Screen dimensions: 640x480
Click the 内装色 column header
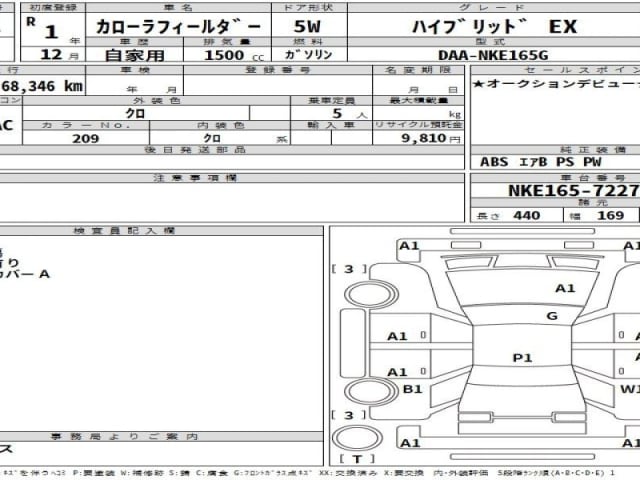click(x=221, y=125)
